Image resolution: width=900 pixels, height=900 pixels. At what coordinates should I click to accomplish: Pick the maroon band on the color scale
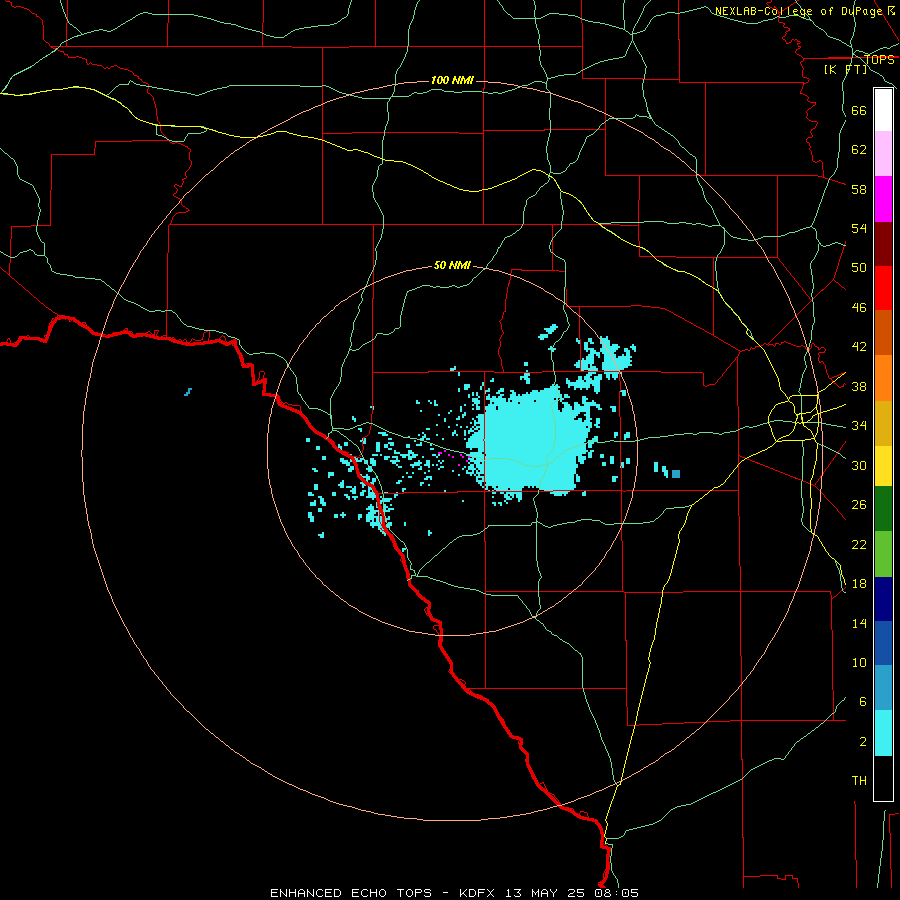pyautogui.click(x=883, y=244)
